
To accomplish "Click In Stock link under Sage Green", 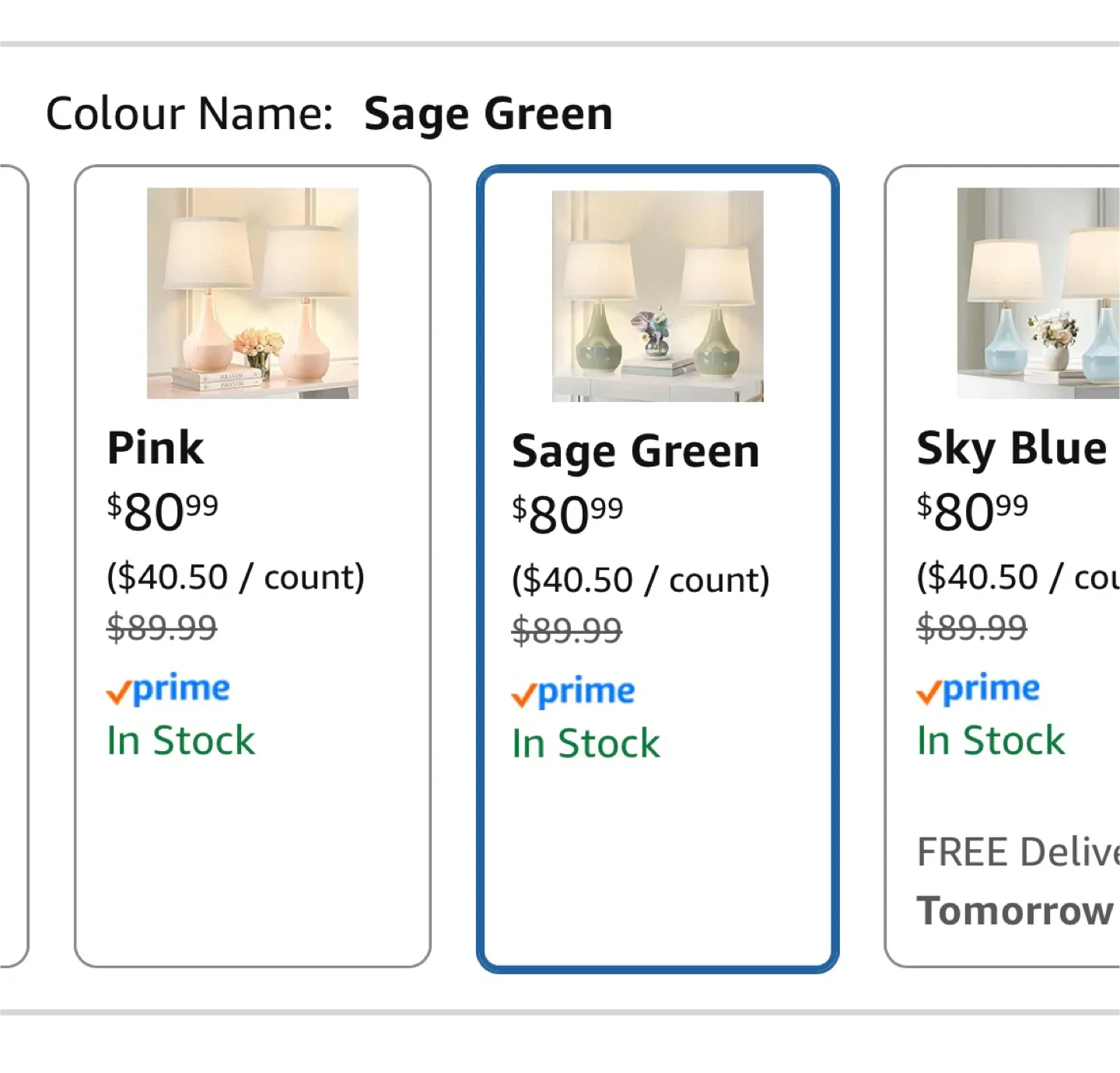I will click(x=586, y=743).
